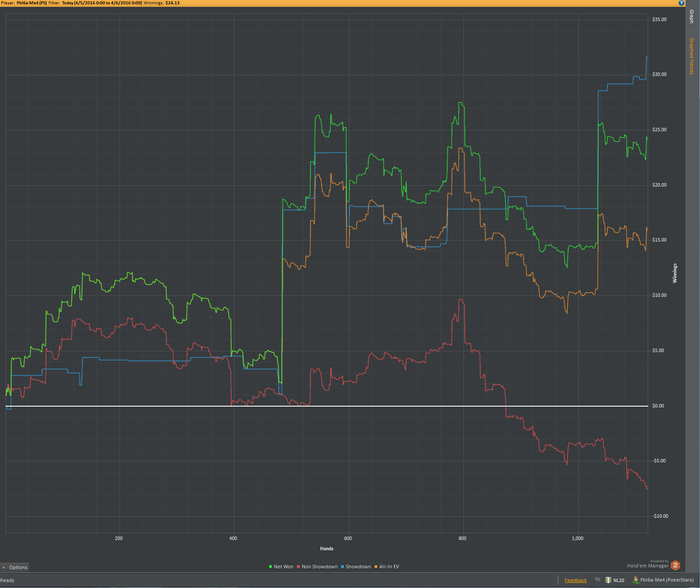
Task: Click the Hands x-axis title
Action: coord(327,549)
